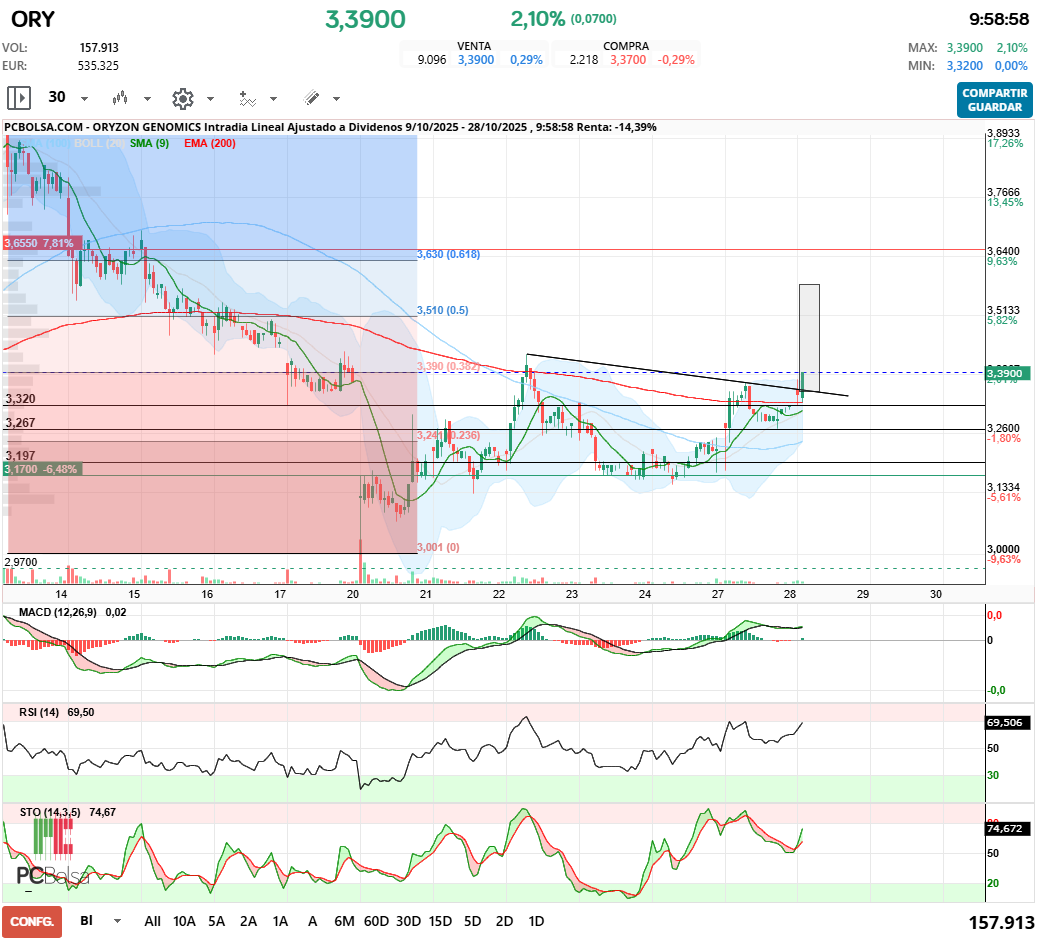Click the 2,9700 support level label
The image size is (1048, 943).
click(21, 562)
